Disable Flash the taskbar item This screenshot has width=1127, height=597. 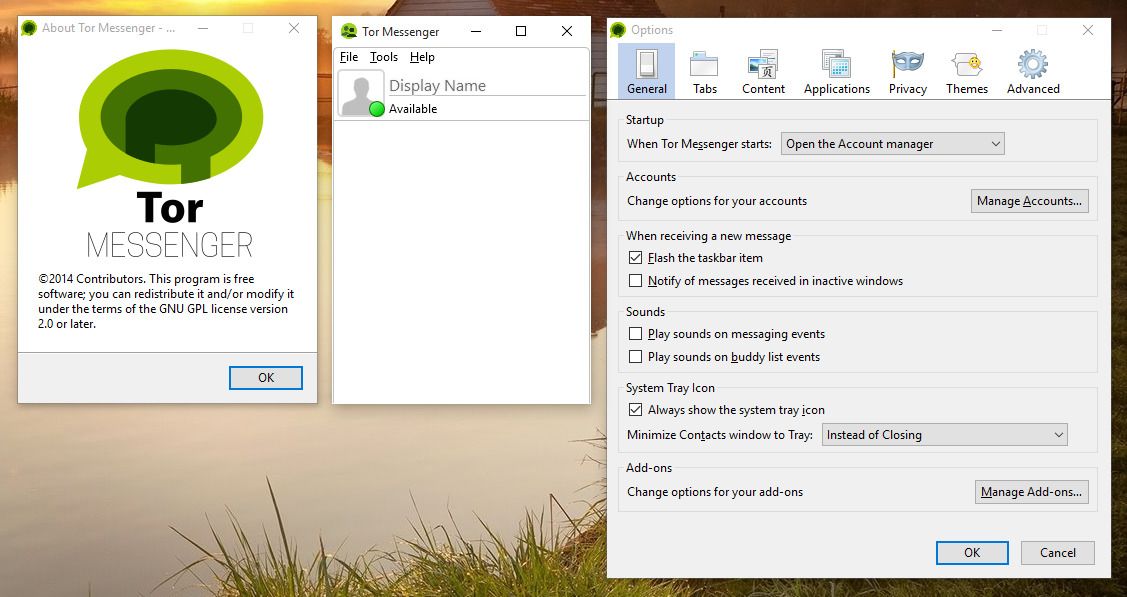[635, 257]
